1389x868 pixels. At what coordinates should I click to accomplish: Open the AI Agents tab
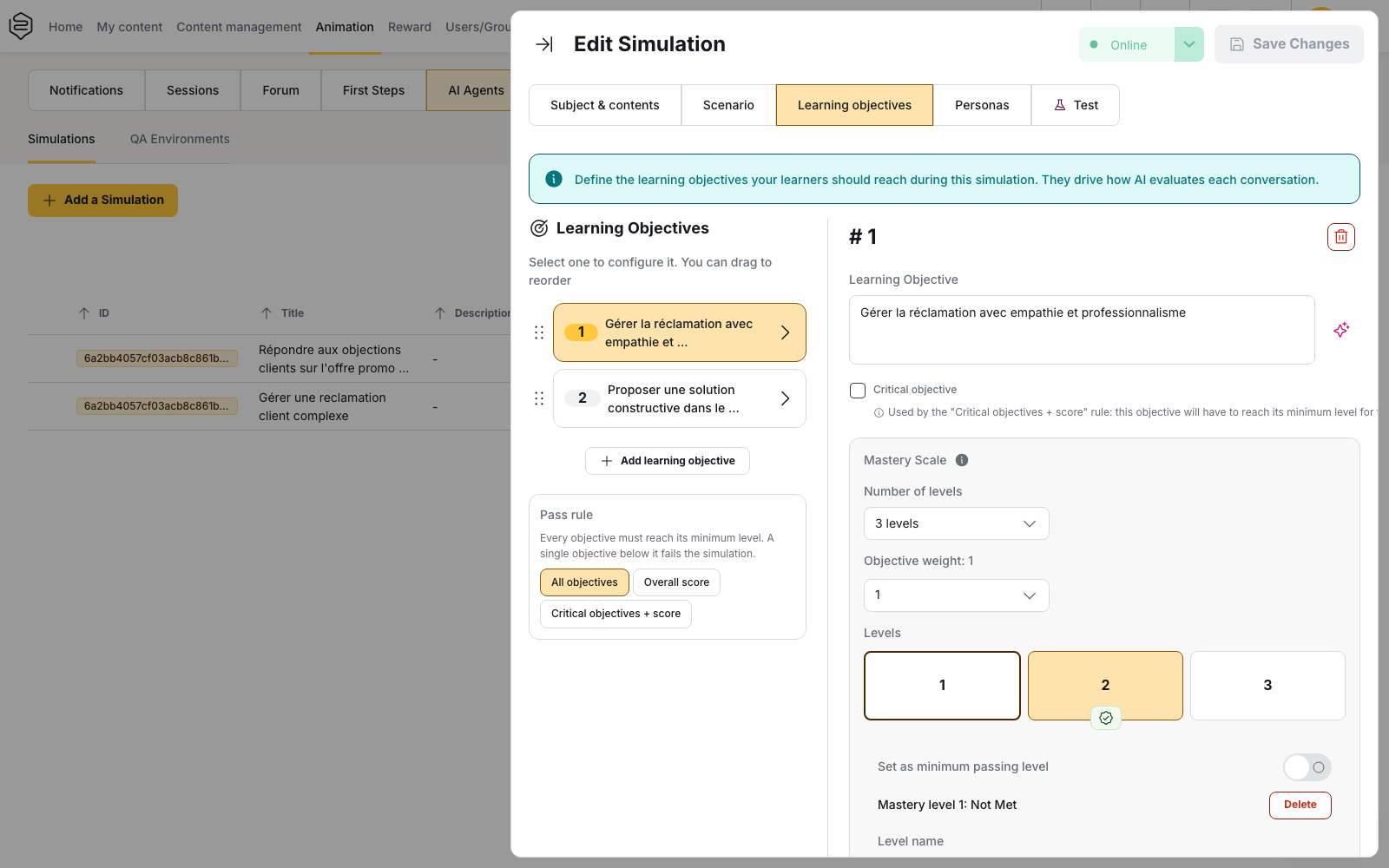470,90
